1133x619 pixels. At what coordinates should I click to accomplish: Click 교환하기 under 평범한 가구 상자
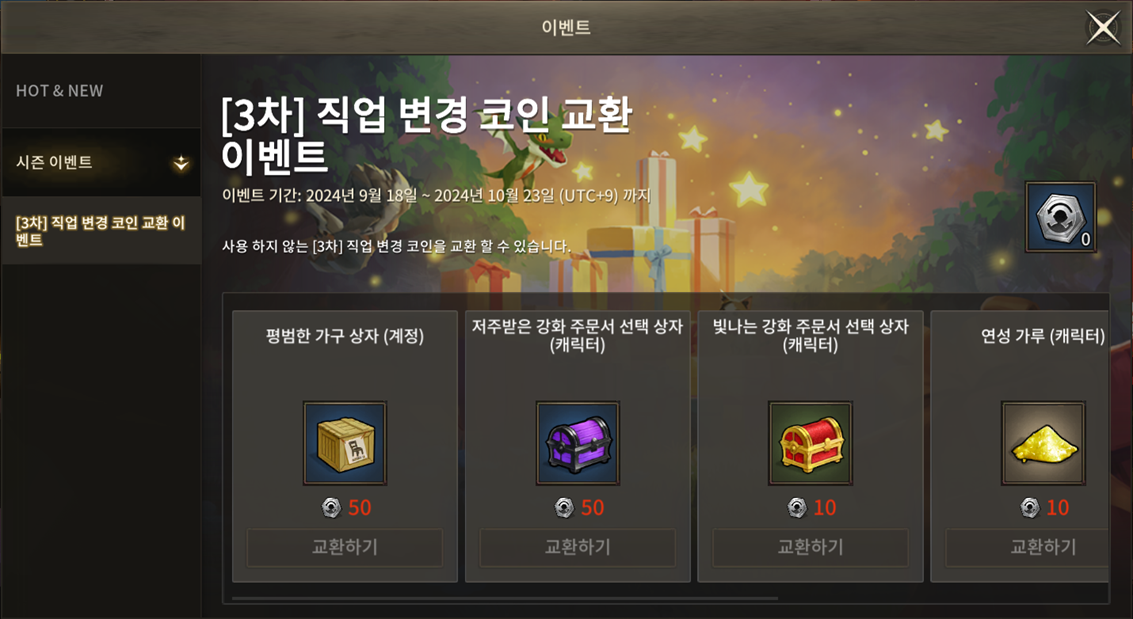click(x=345, y=547)
